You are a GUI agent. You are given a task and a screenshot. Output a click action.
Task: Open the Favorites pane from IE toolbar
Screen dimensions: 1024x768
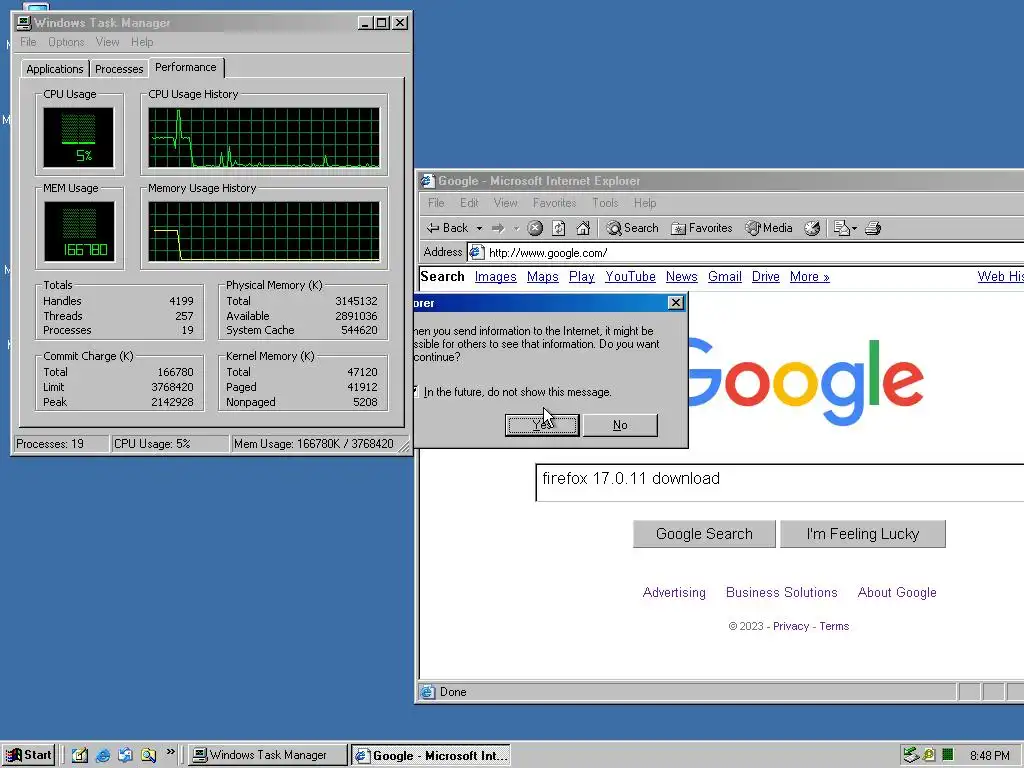coord(702,228)
